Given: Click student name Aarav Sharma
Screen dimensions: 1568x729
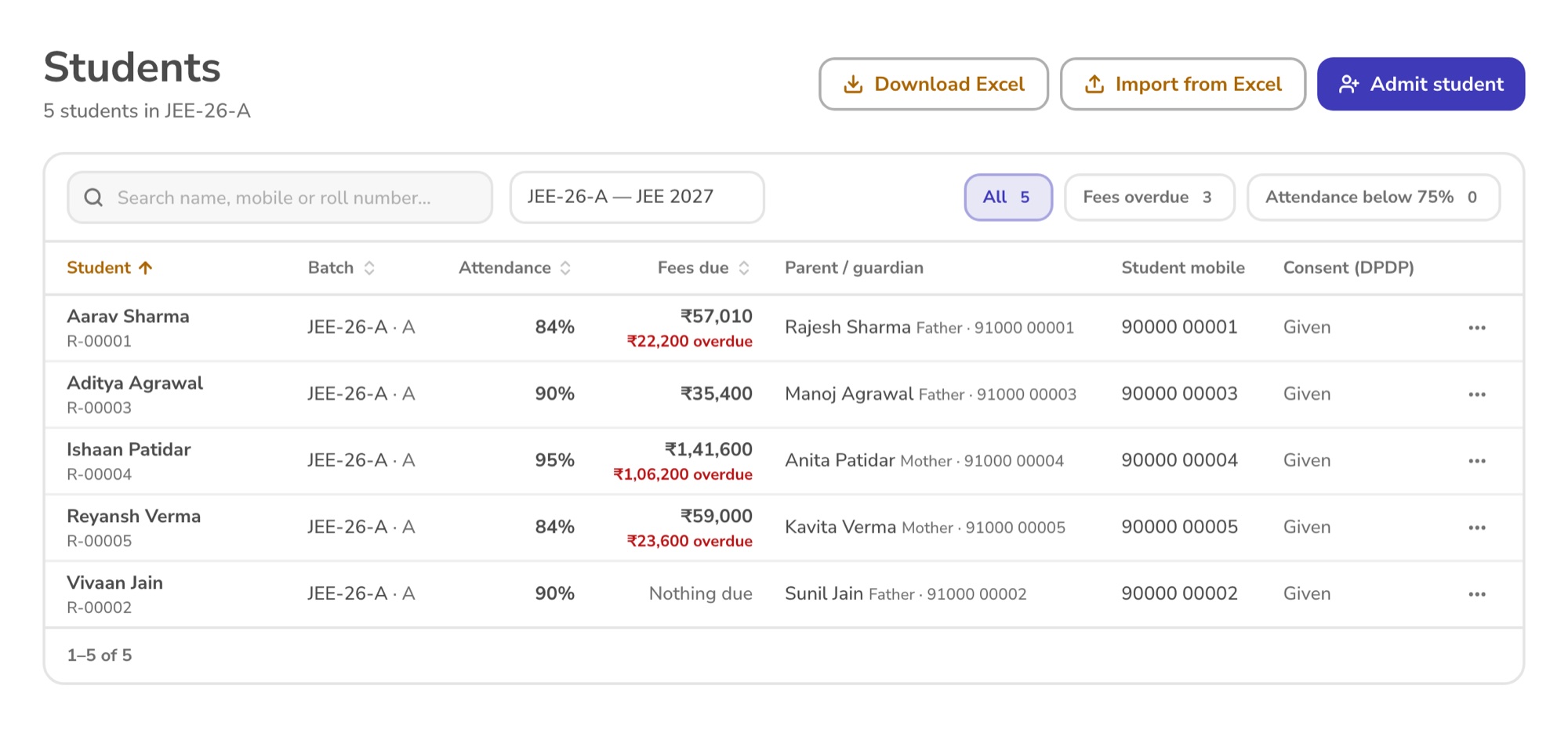Looking at the screenshot, I should tap(128, 316).
